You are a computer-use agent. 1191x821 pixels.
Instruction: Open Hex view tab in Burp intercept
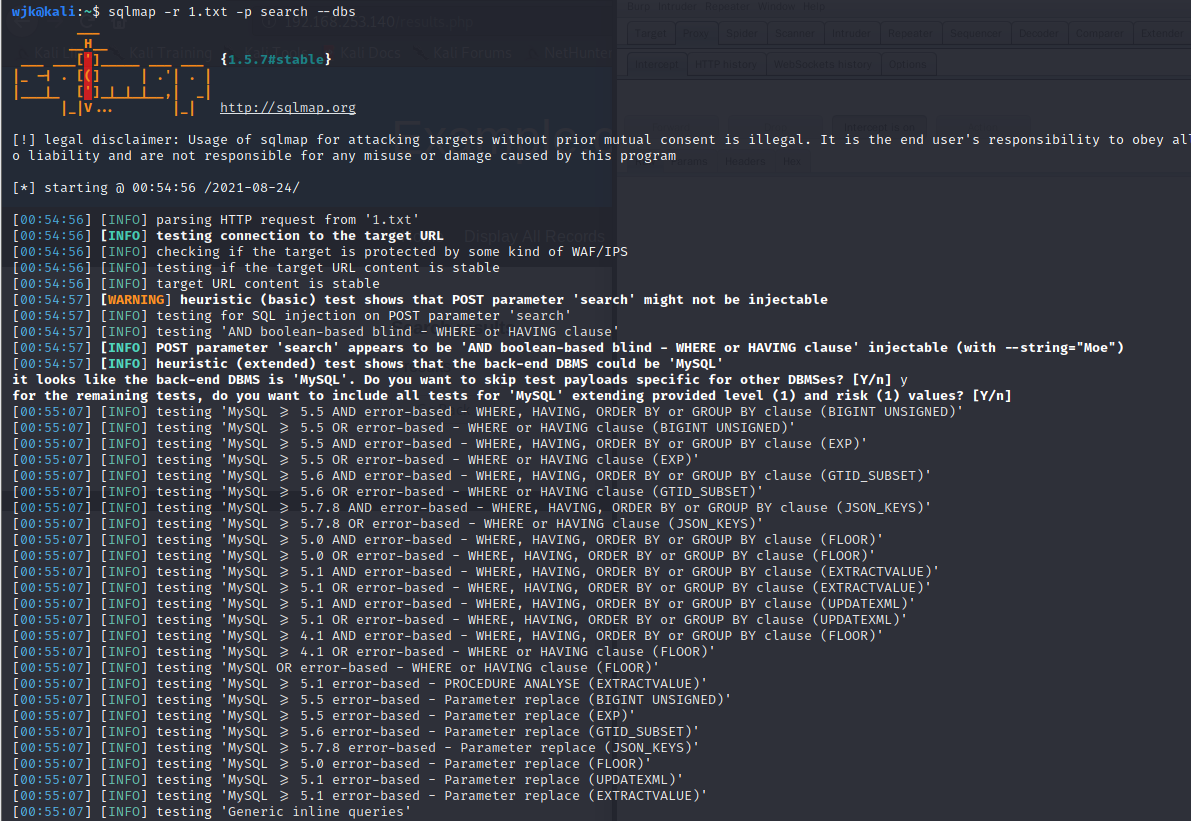(x=791, y=162)
